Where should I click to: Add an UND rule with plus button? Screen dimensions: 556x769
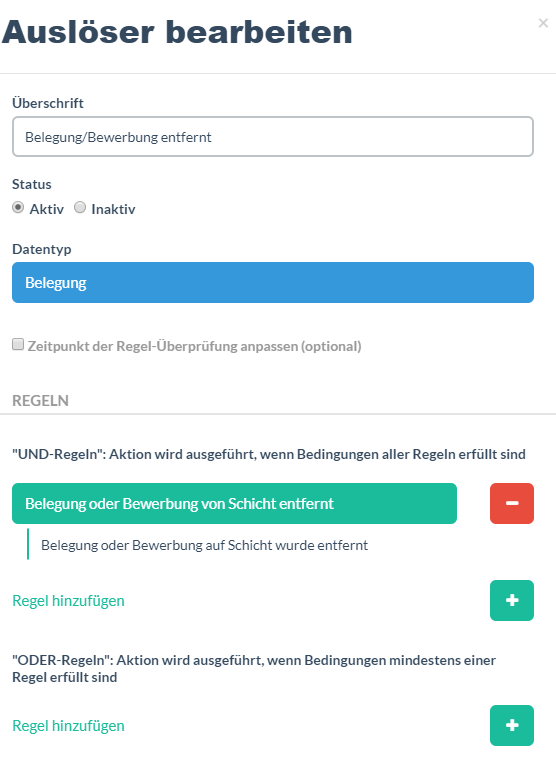(x=511, y=600)
